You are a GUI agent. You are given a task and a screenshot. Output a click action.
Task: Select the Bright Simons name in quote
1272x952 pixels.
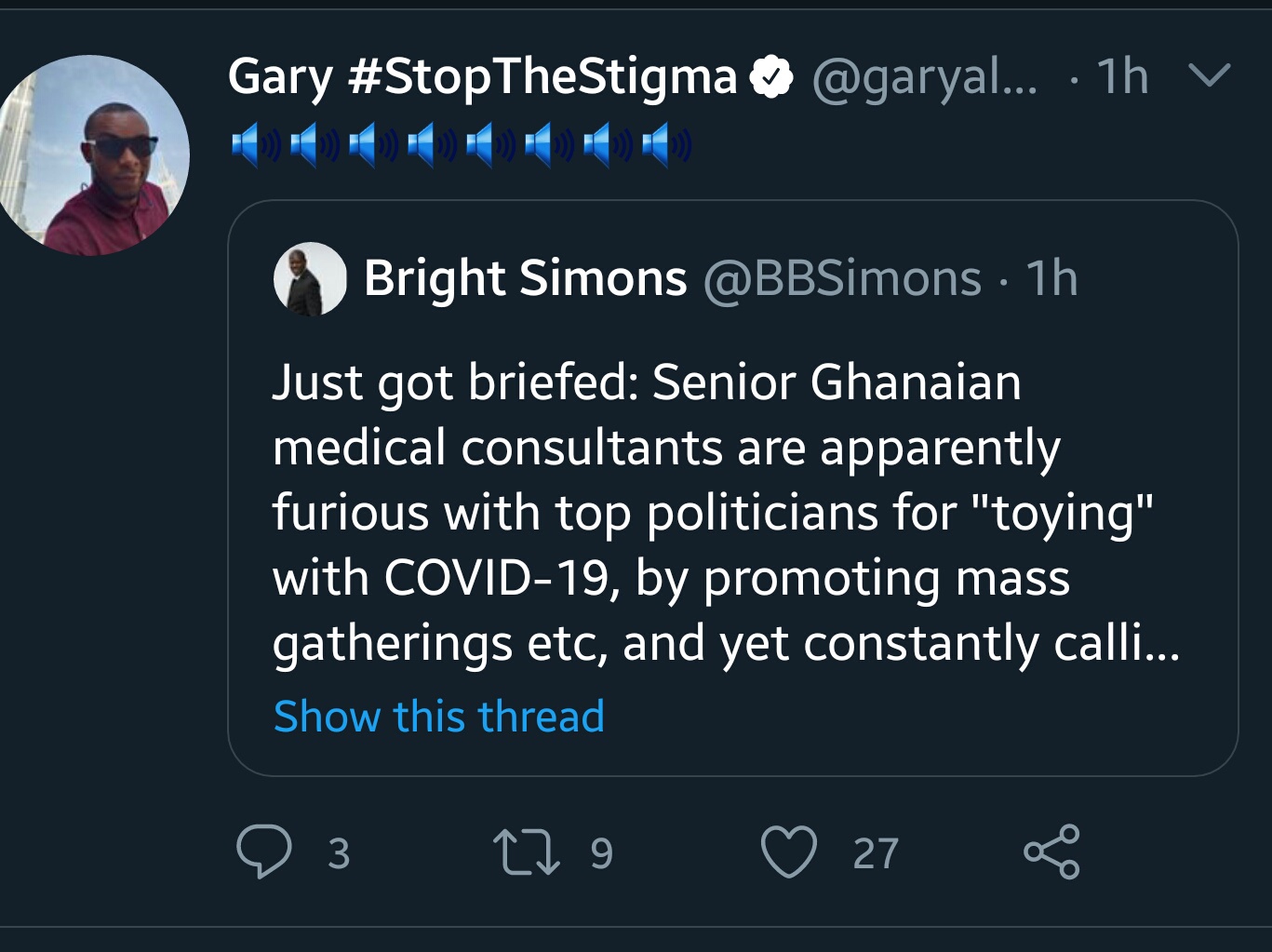tap(525, 278)
